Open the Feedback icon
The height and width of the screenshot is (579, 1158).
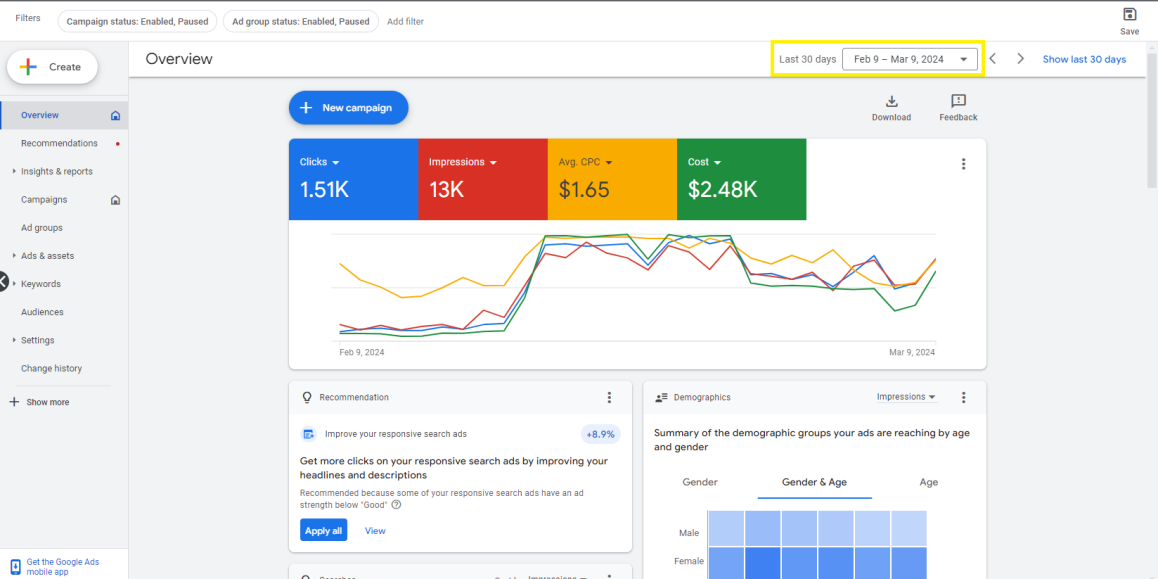(959, 101)
